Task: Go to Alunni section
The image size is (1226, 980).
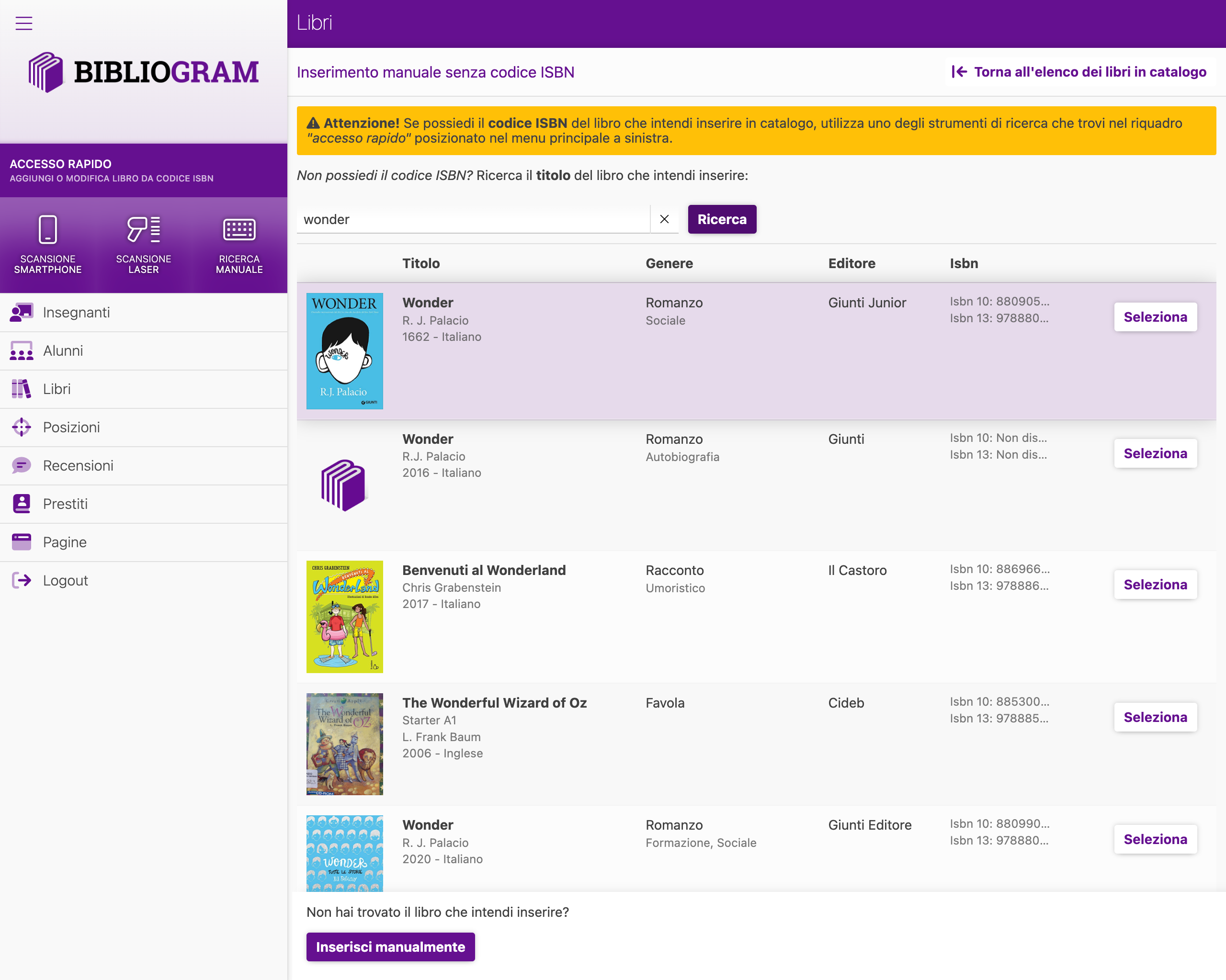Action: (63, 351)
